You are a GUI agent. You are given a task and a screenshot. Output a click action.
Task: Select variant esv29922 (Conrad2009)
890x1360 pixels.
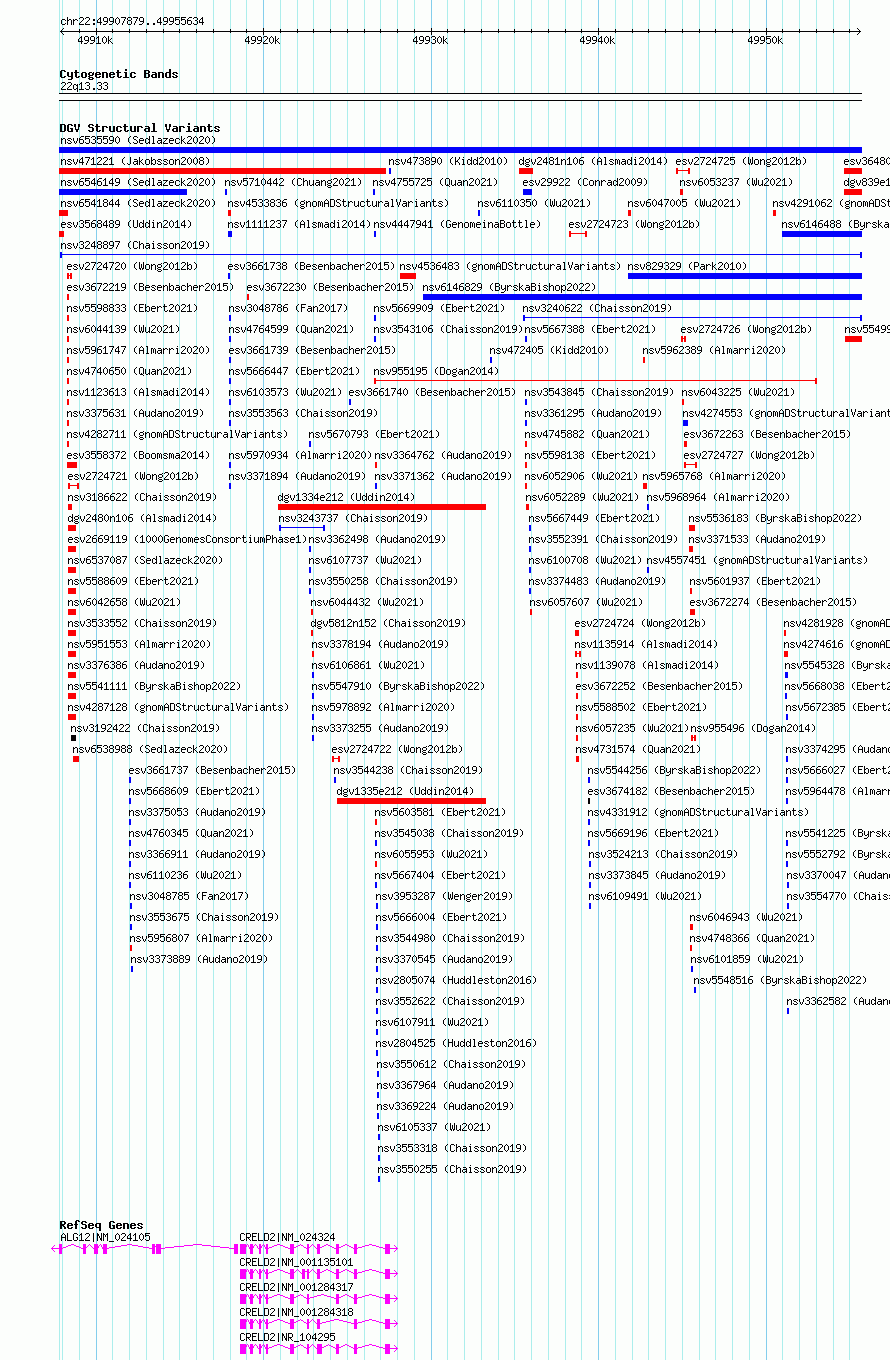pos(585,182)
